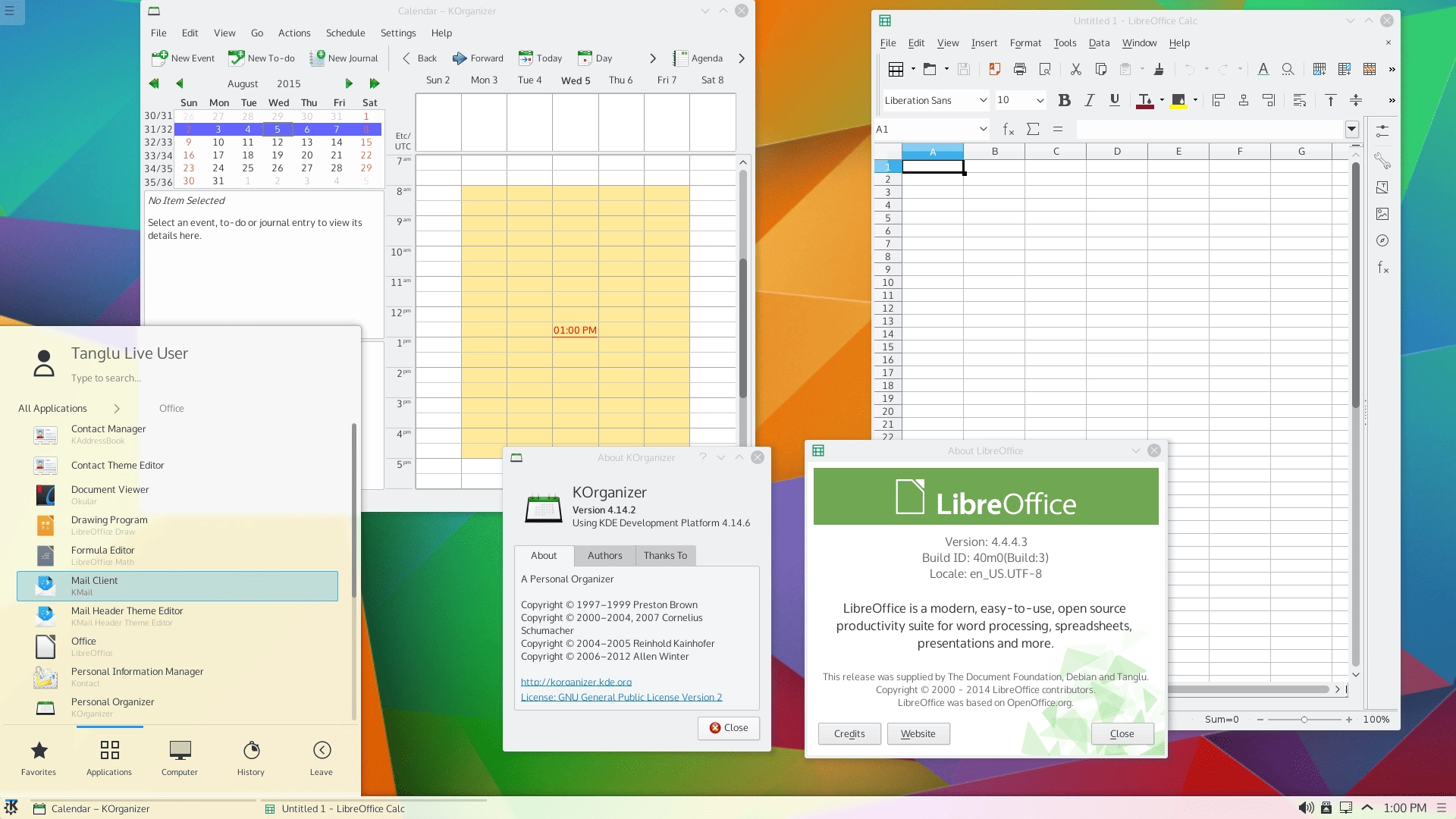Screen dimensions: 1456x819
Task: Click the Spelling icon in Calc toolbar
Action: [1263, 70]
